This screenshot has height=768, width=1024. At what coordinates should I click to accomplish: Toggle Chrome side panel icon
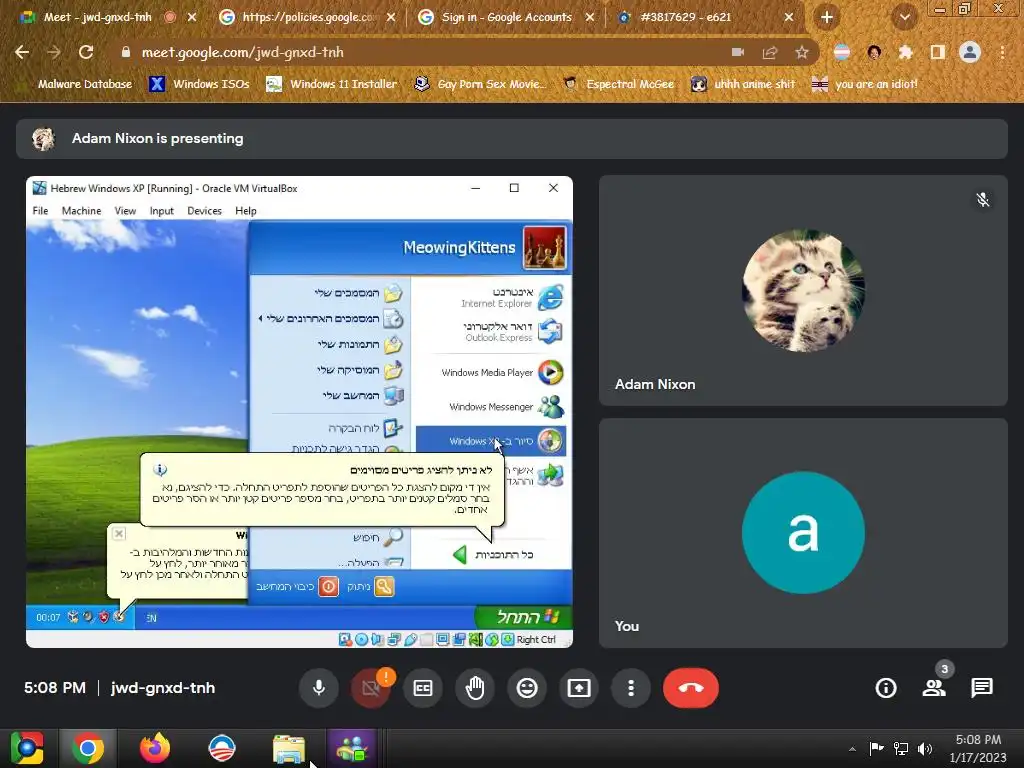(938, 52)
